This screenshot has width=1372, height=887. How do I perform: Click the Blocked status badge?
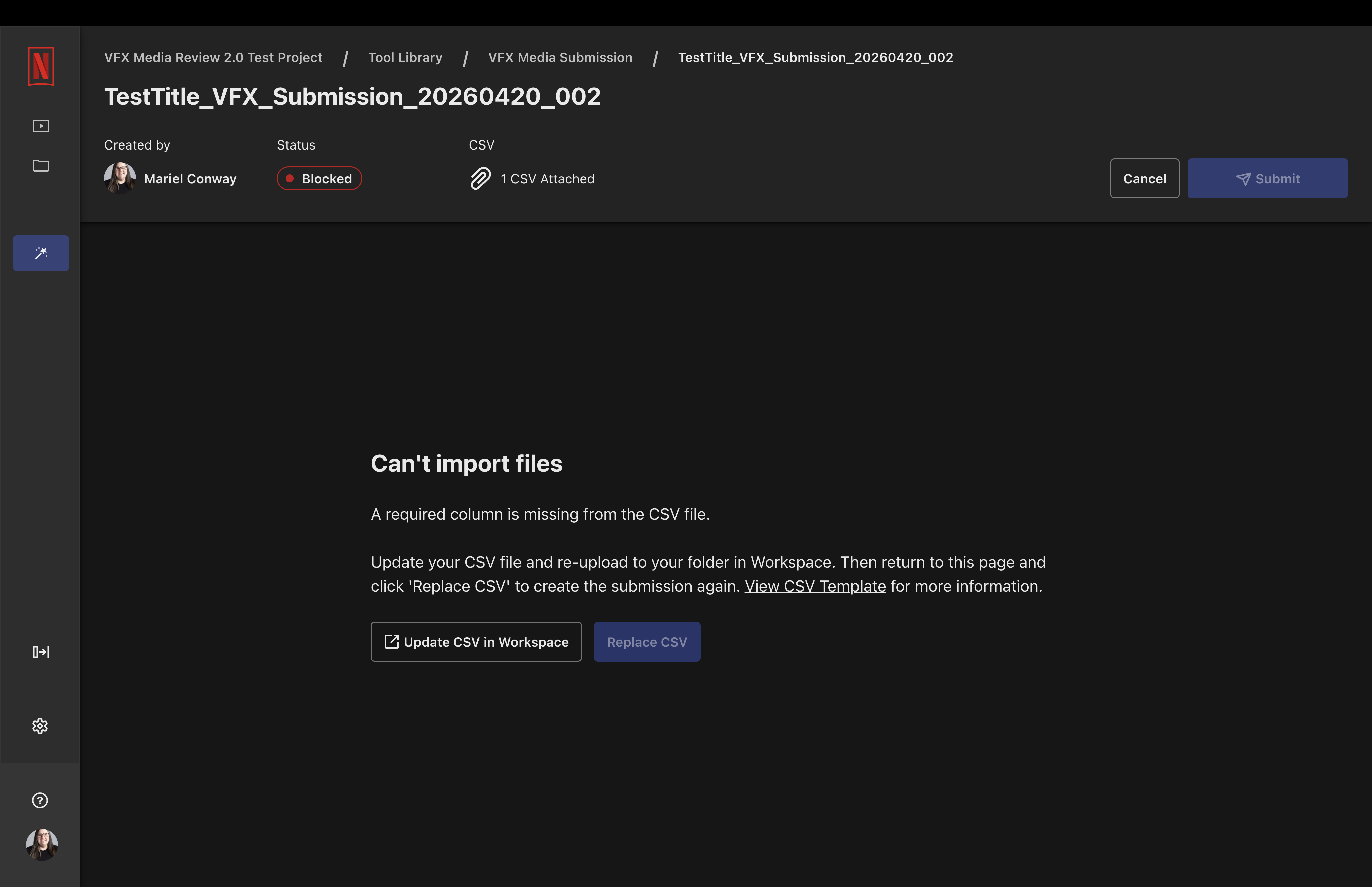pos(319,179)
